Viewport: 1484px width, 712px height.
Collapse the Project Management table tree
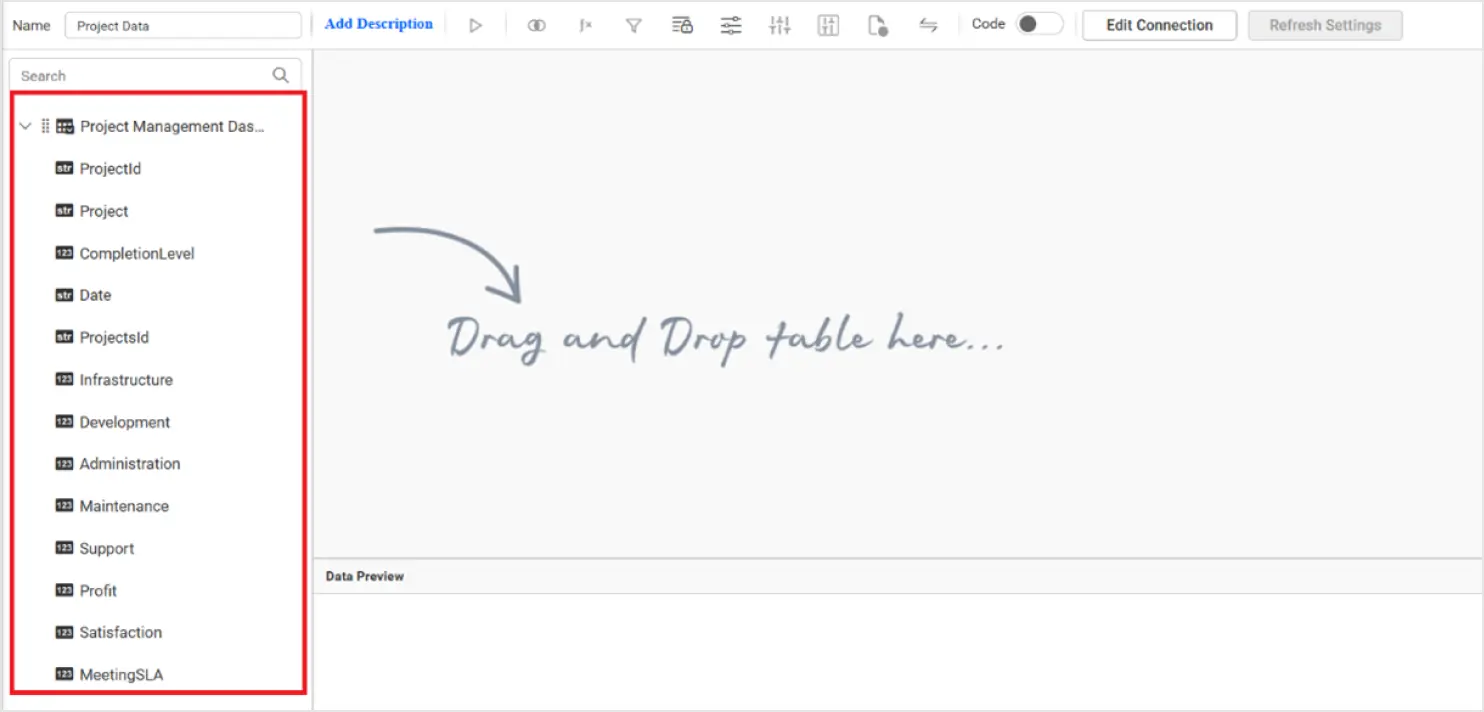[x=24, y=126]
